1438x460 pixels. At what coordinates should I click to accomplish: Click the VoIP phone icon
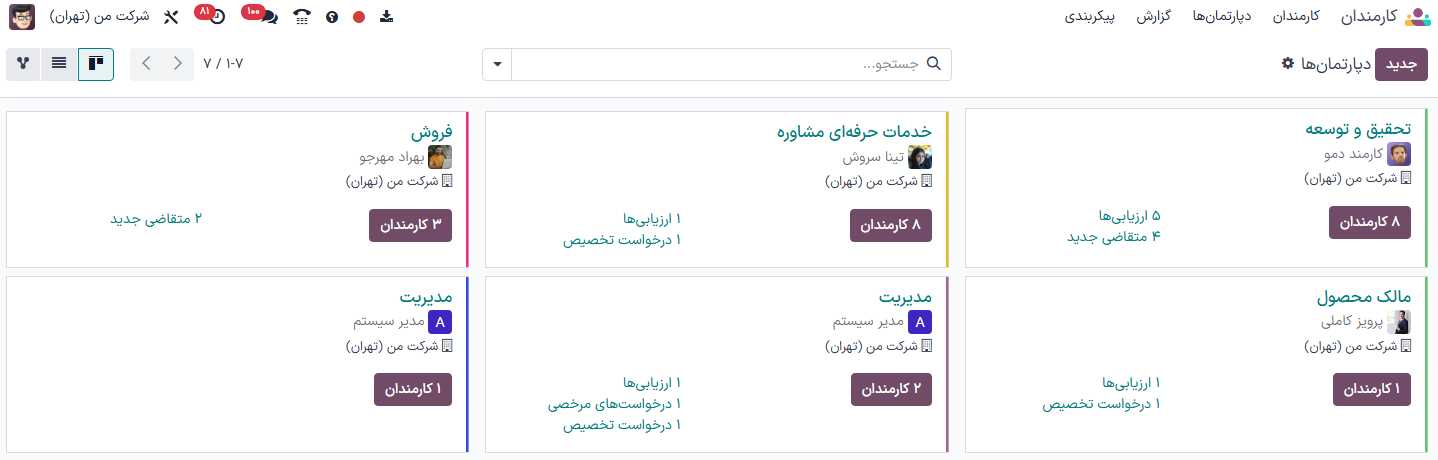tap(302, 17)
